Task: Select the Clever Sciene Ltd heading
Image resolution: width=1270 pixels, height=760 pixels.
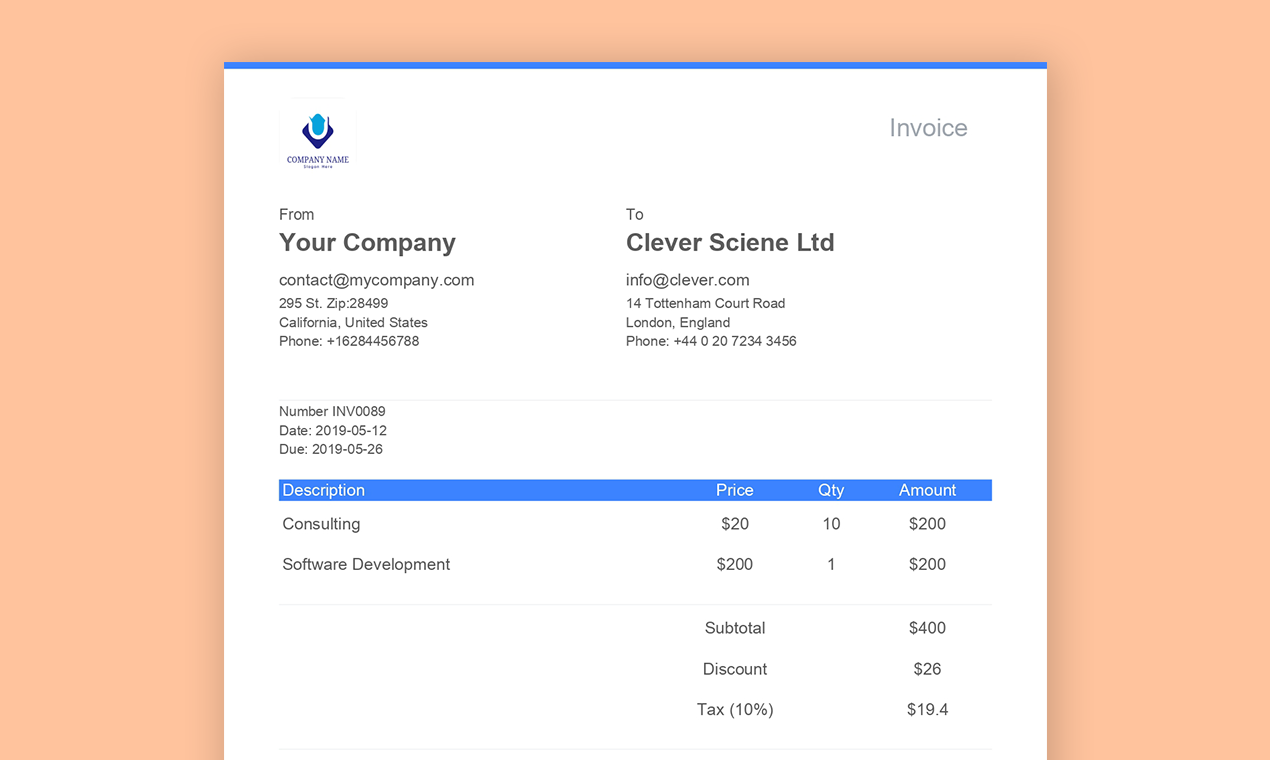Action: point(729,243)
